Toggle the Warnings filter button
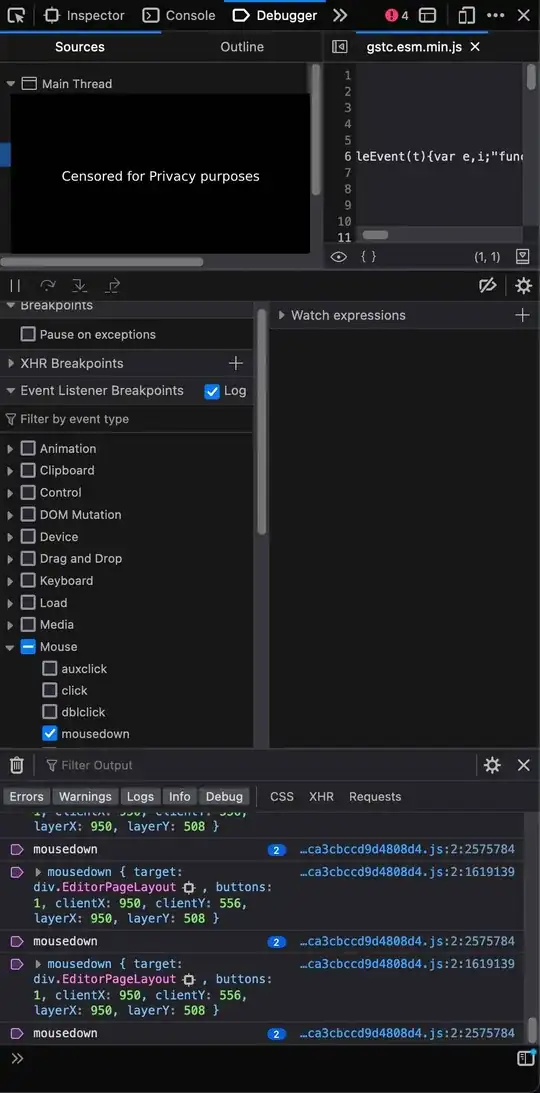The width and height of the screenshot is (540, 1093). coord(85,796)
